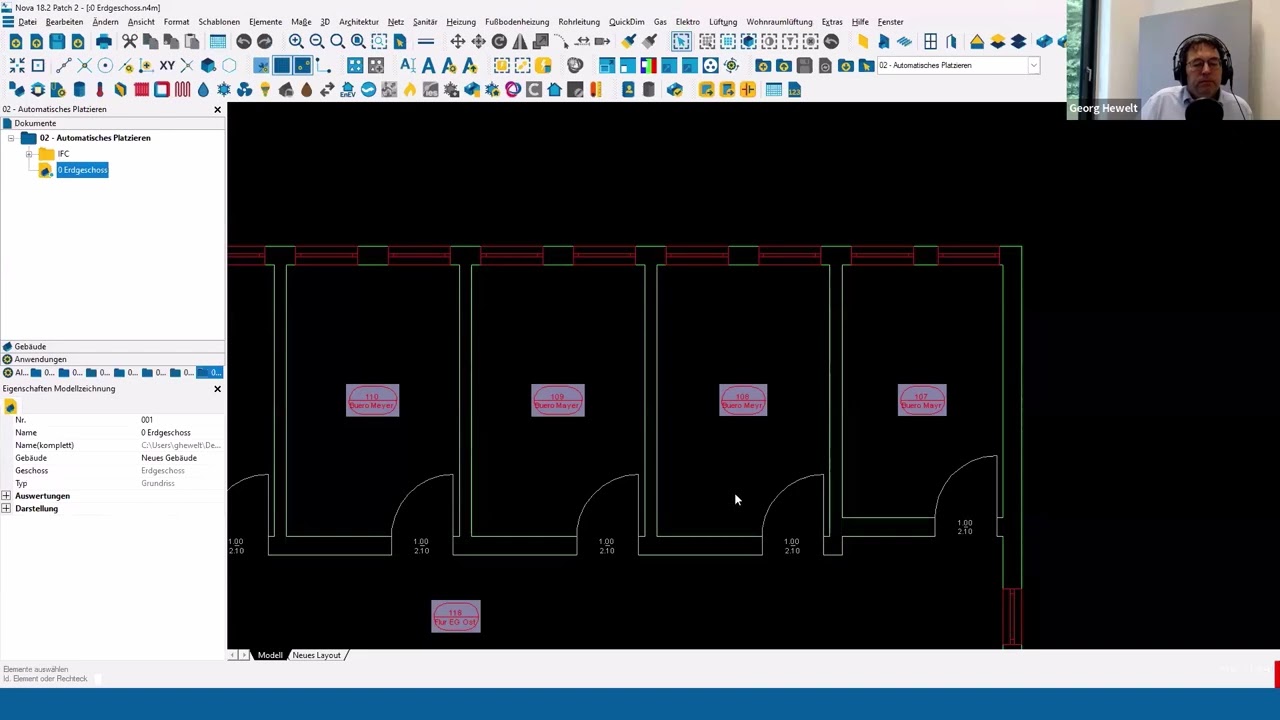The height and width of the screenshot is (720, 1280).
Task: Click the XY coordinates icon
Action: point(167,65)
